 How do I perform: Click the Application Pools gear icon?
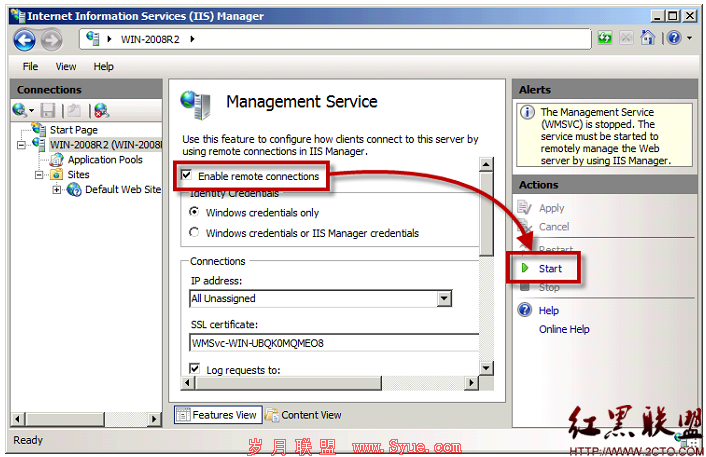pos(57,159)
